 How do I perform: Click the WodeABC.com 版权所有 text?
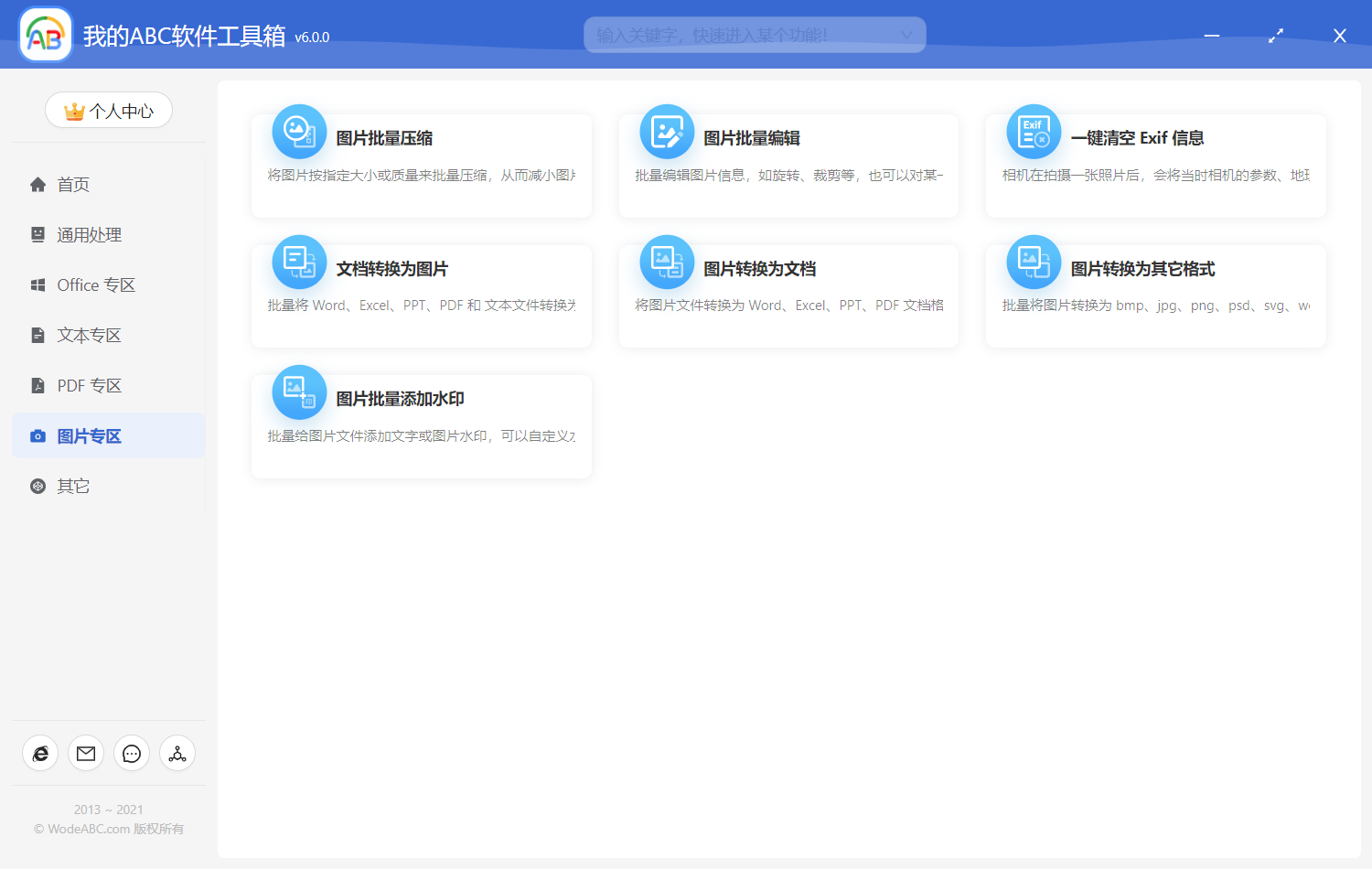pos(109,829)
